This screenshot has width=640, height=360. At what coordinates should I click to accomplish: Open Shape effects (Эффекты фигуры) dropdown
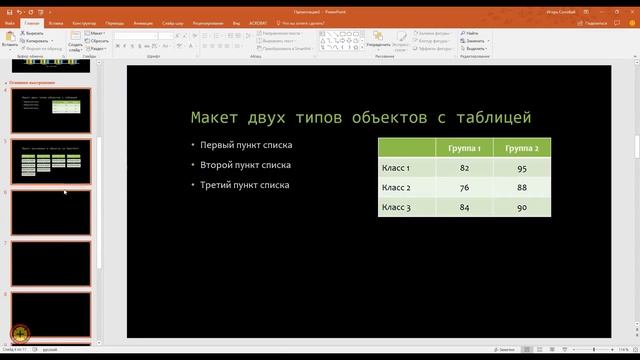[432, 49]
